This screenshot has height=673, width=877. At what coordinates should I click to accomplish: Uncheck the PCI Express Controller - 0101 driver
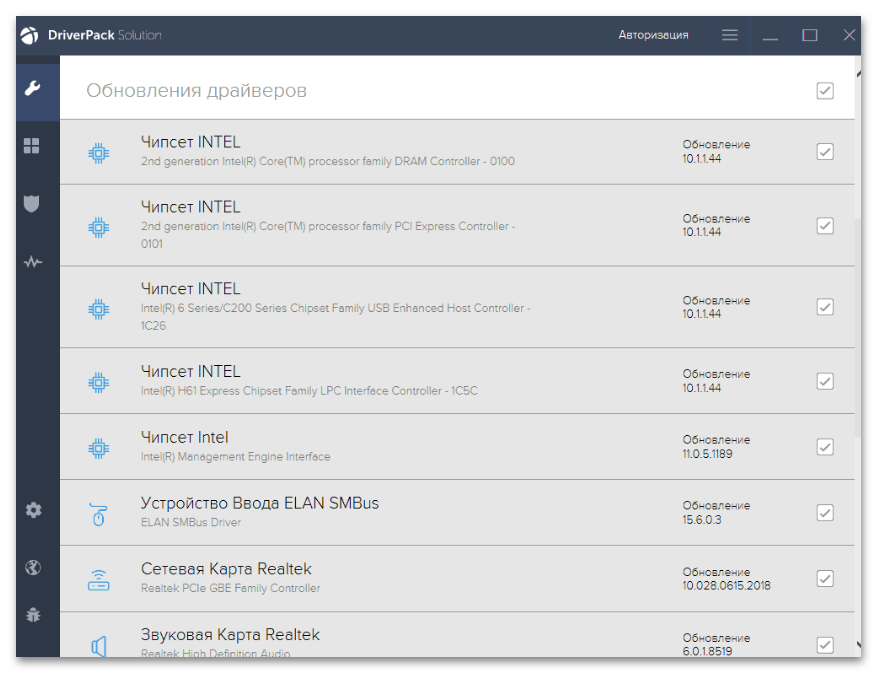pyautogui.click(x=825, y=225)
